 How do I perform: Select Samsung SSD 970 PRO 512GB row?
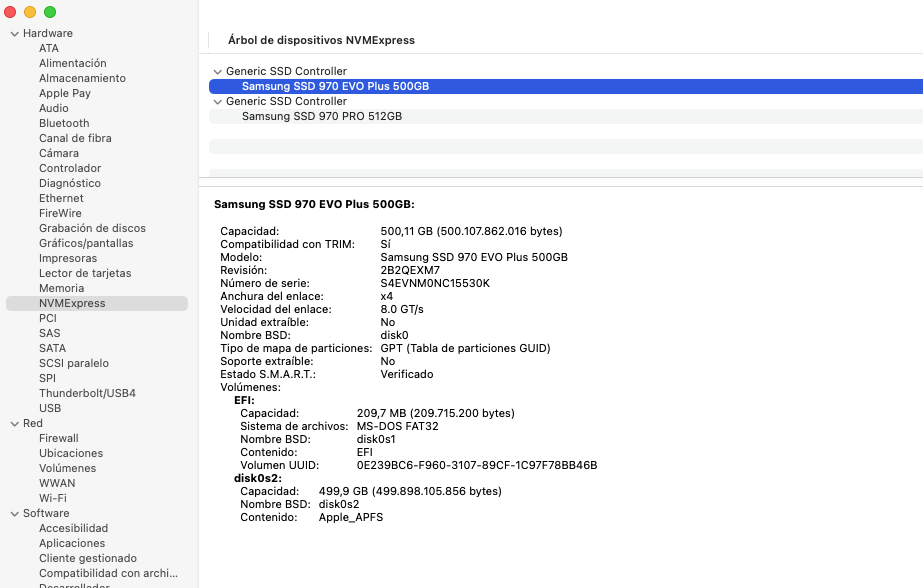[x=566, y=117]
